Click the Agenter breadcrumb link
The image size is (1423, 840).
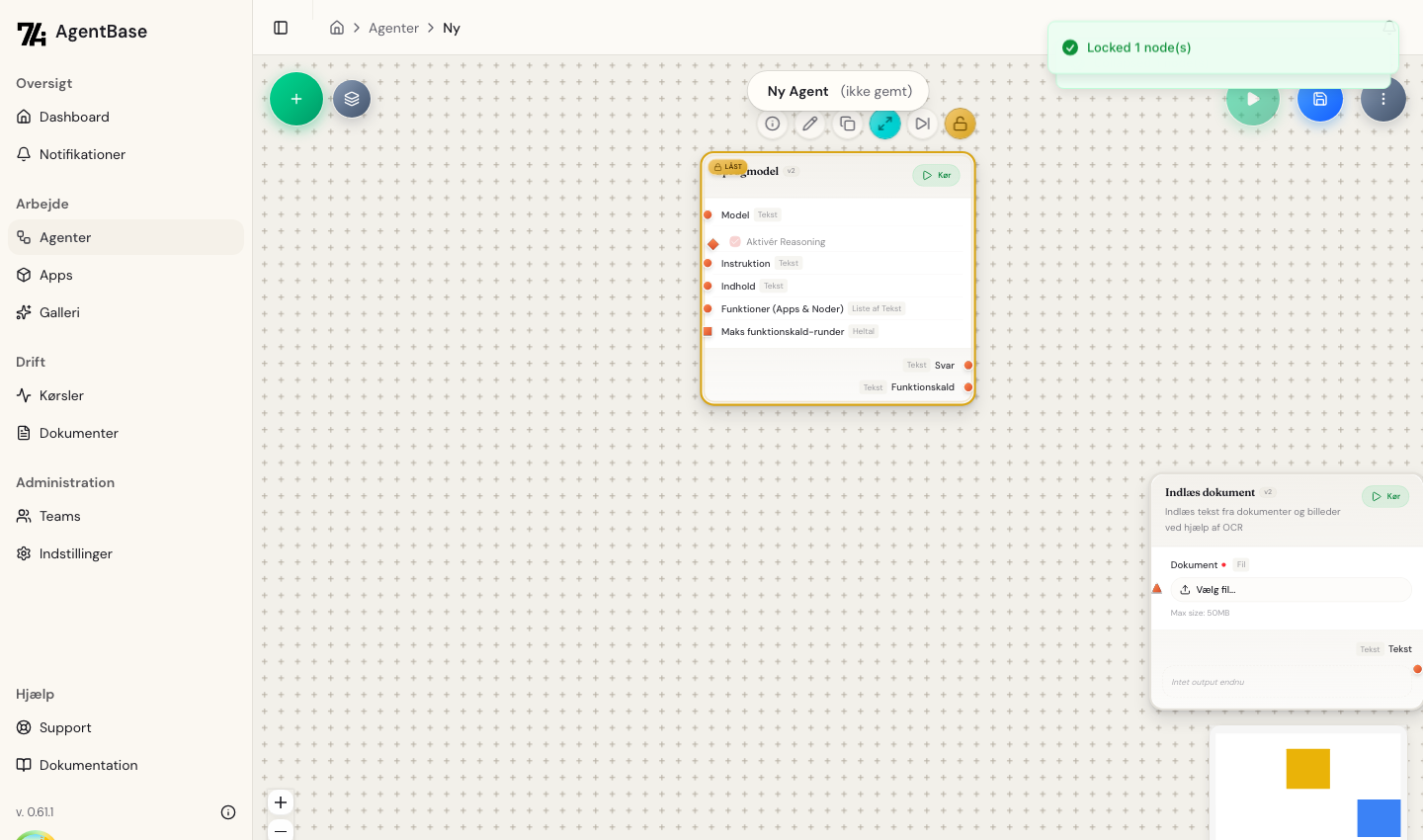point(393,28)
